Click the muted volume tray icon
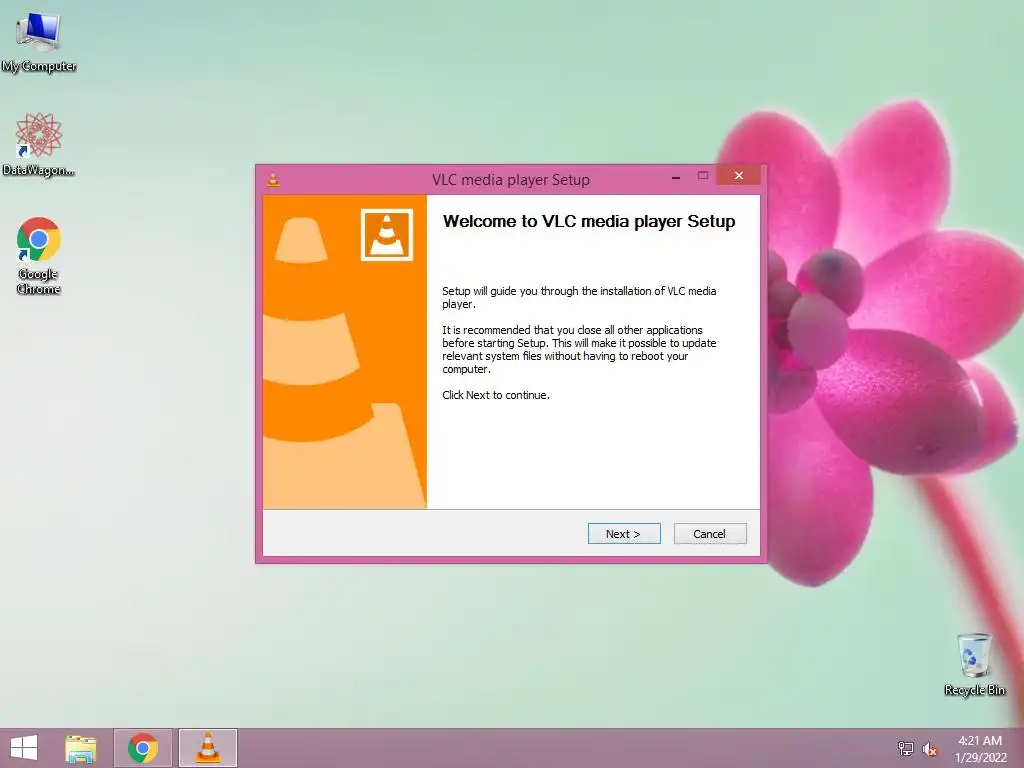 tap(930, 749)
